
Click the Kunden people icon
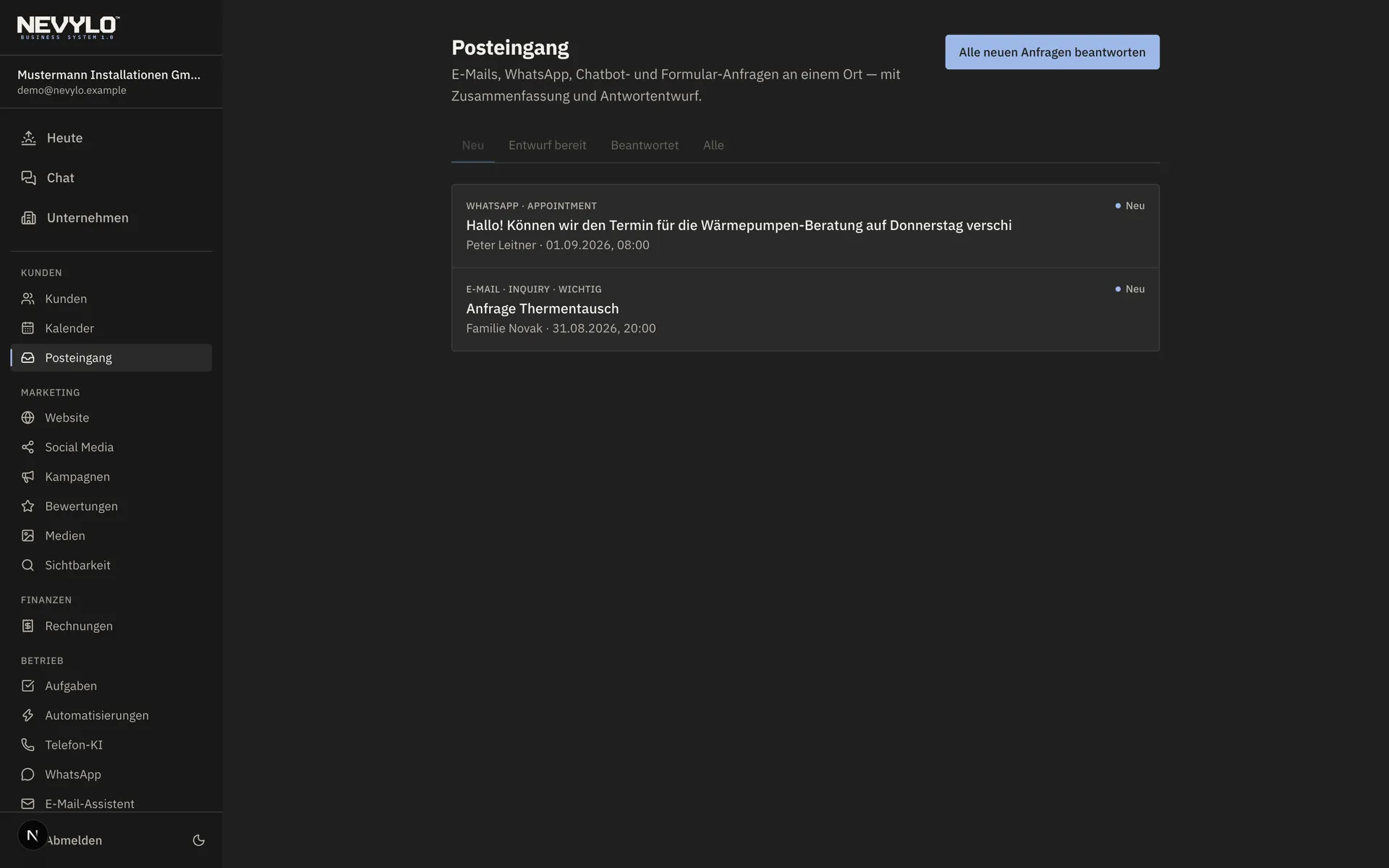pos(27,299)
